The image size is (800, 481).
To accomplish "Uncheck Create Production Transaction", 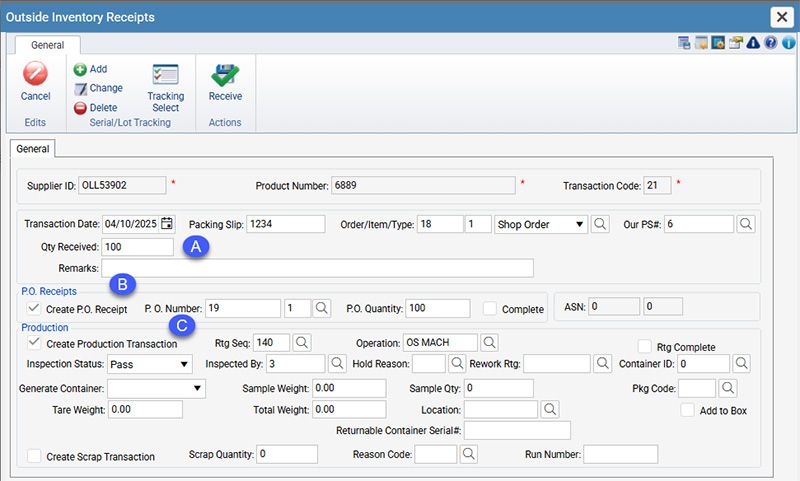I will 34,343.
